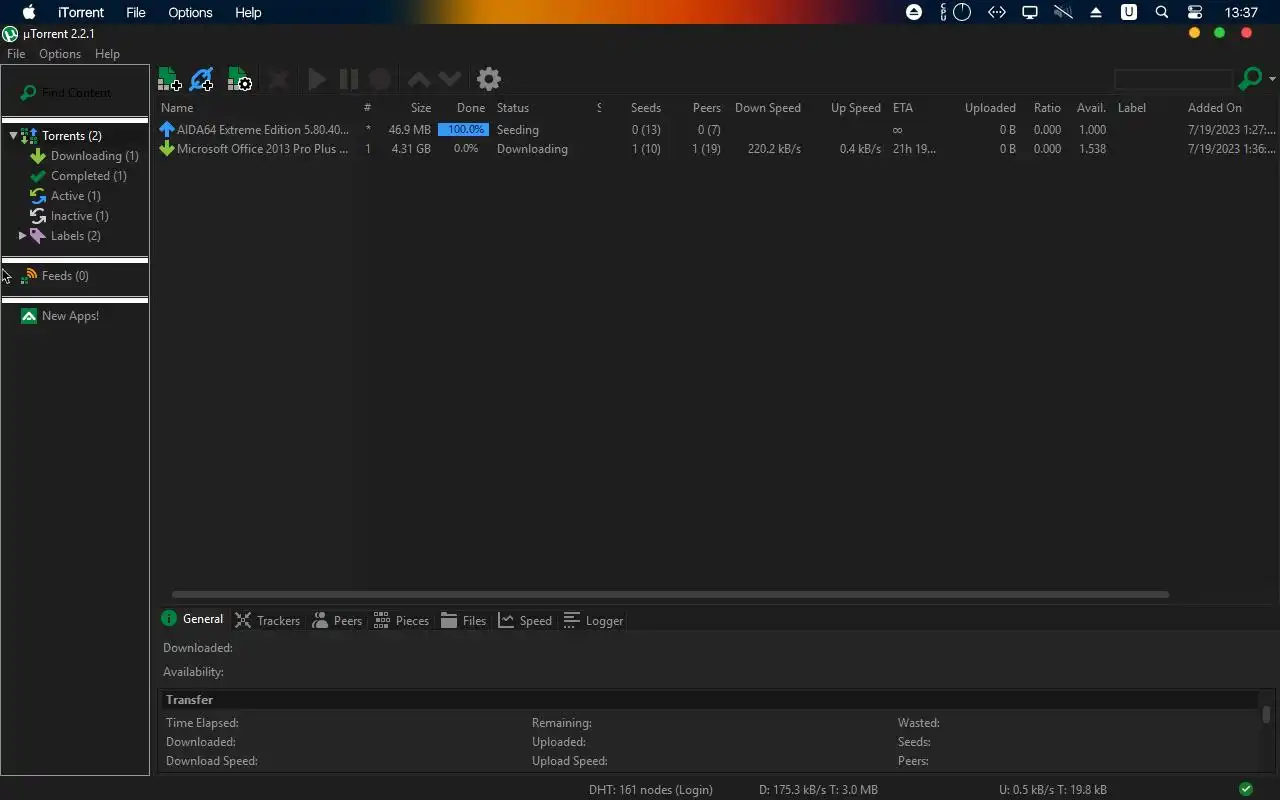Select the Microsoft Office 2013 Pro Plus torrent

click(x=717, y=149)
